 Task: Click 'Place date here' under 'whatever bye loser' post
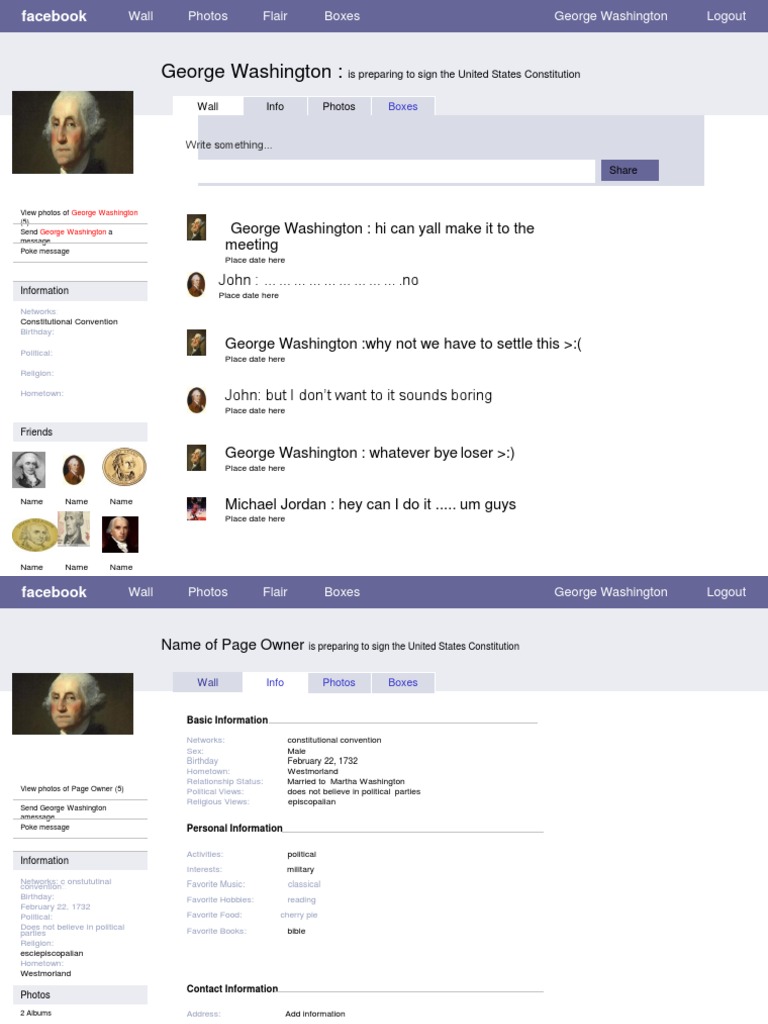pyautogui.click(x=255, y=469)
